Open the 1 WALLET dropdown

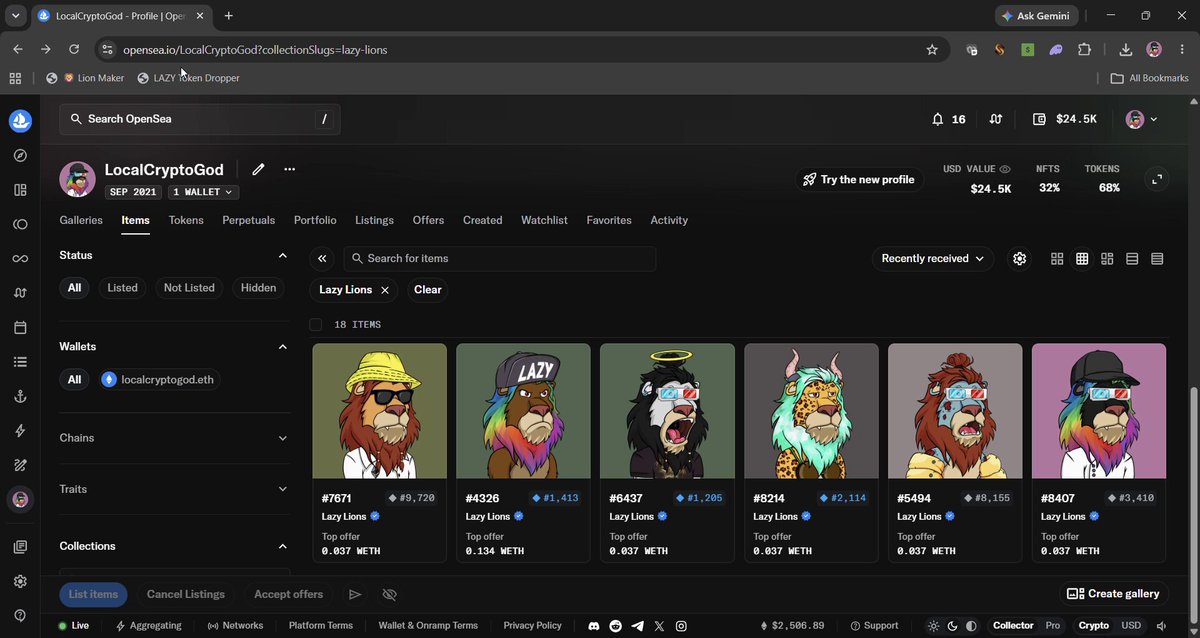[x=204, y=192]
